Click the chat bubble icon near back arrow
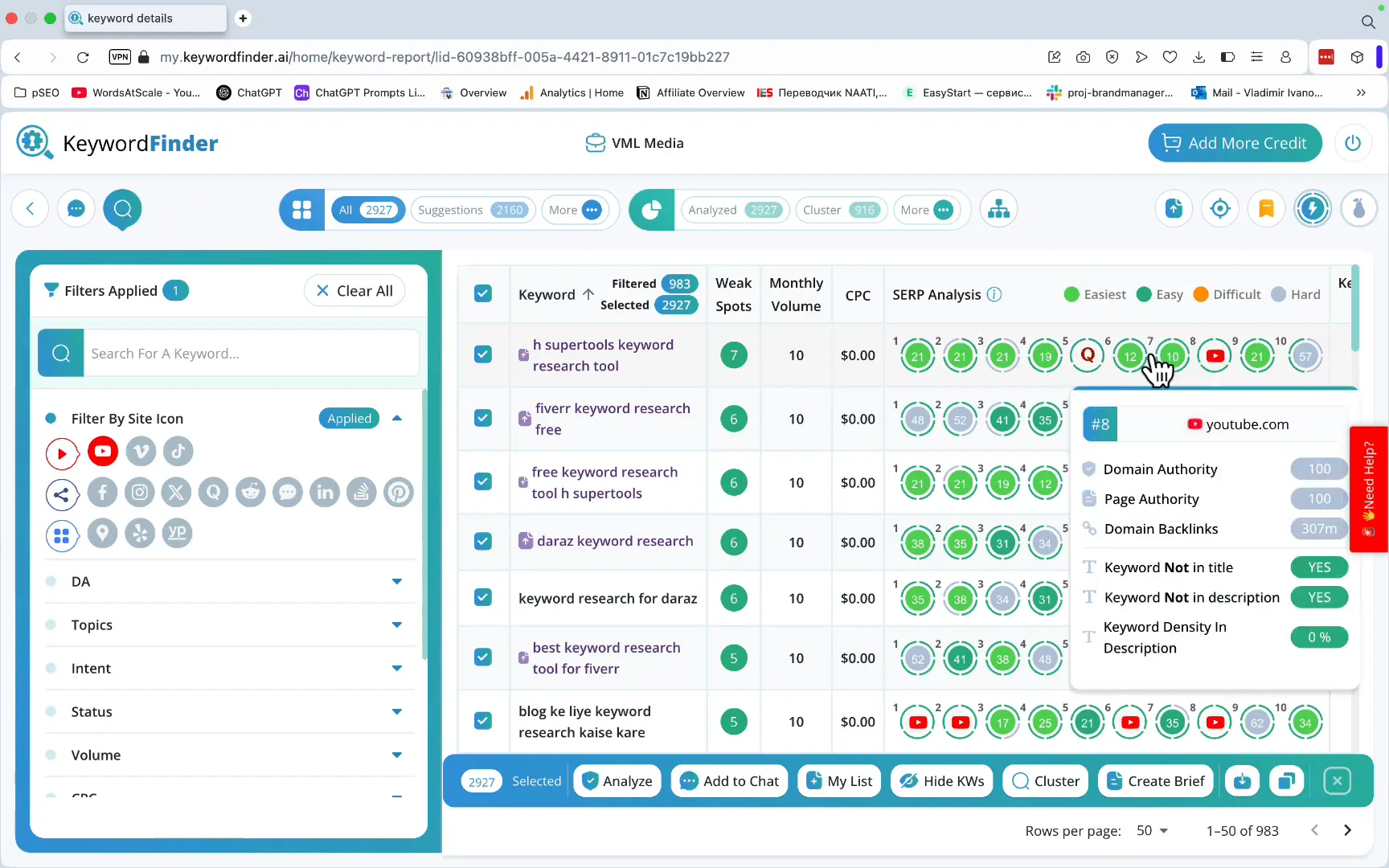The image size is (1389, 868). pyautogui.click(x=76, y=209)
